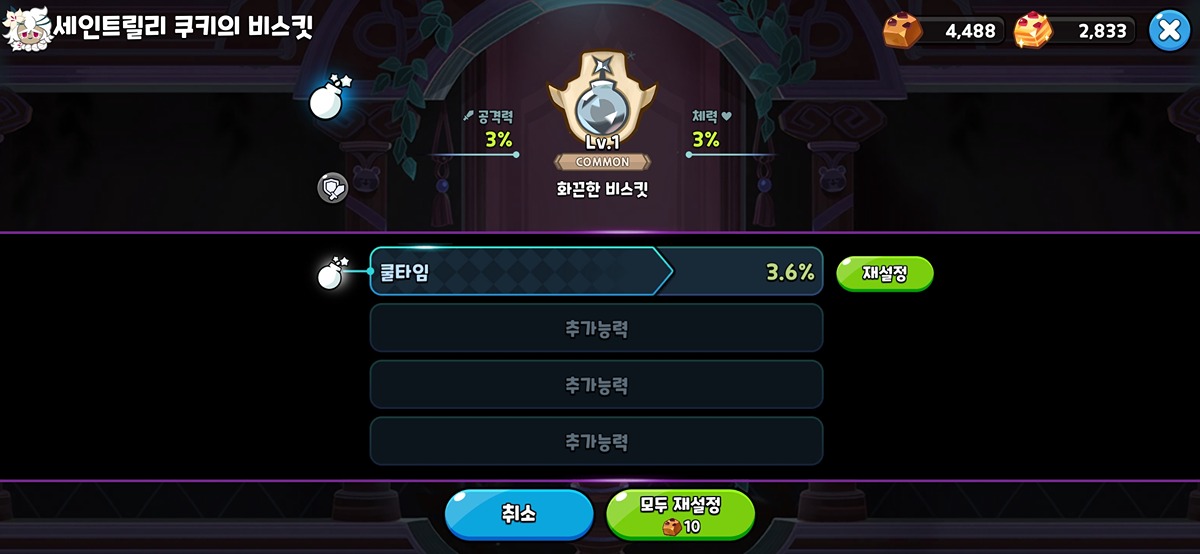Click the blue 취소 button
This screenshot has width=1200, height=554.
point(519,515)
